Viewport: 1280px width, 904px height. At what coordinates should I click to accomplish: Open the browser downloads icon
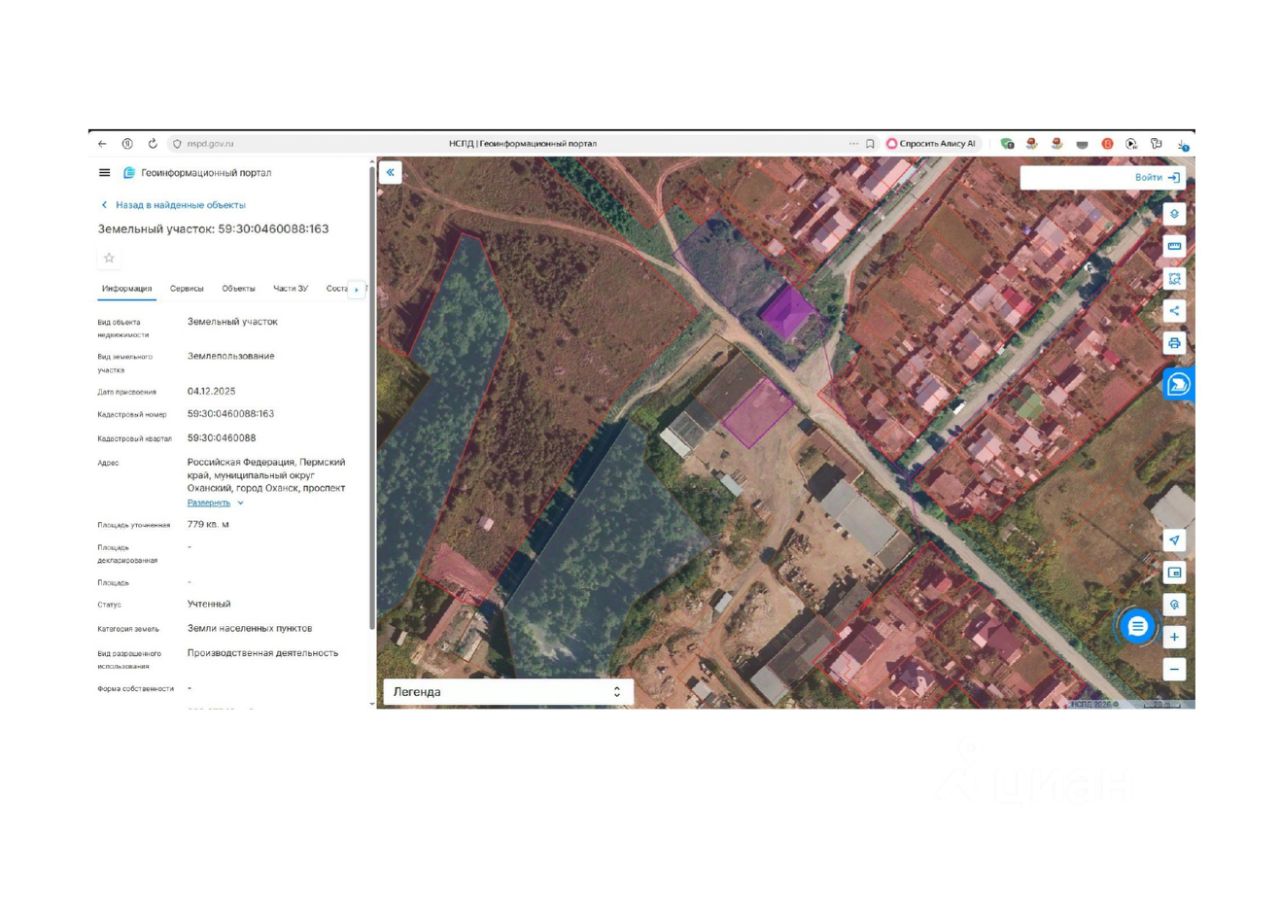[1182, 144]
